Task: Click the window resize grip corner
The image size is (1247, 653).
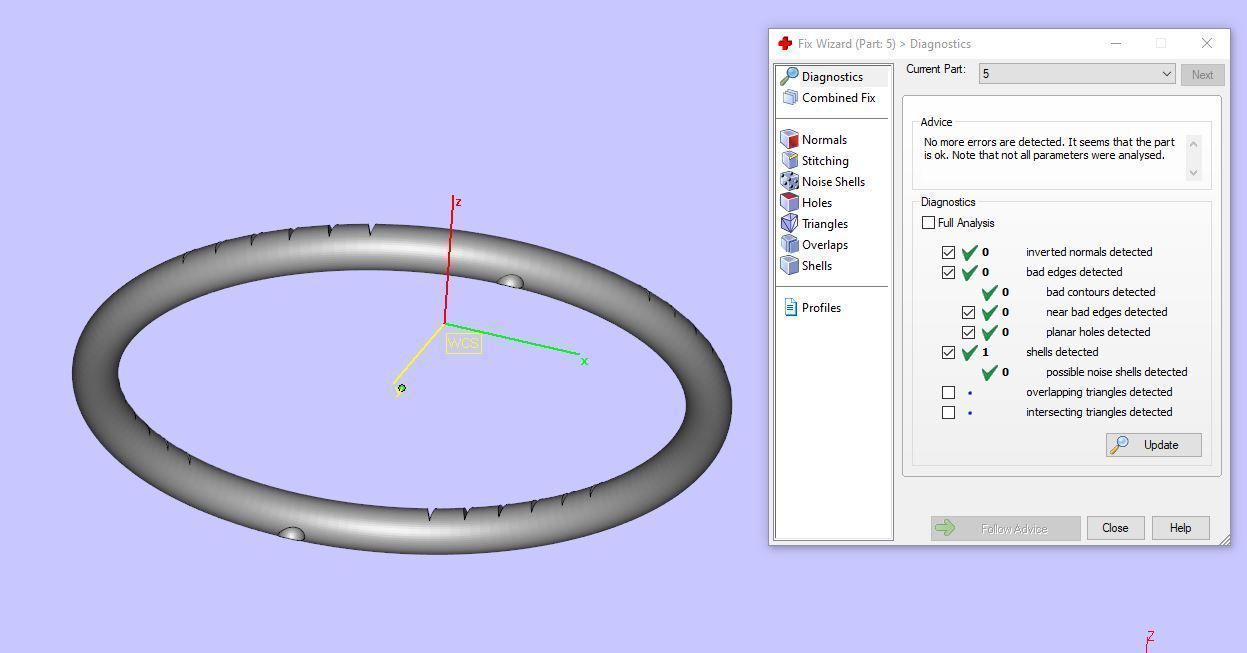Action: (x=1224, y=539)
